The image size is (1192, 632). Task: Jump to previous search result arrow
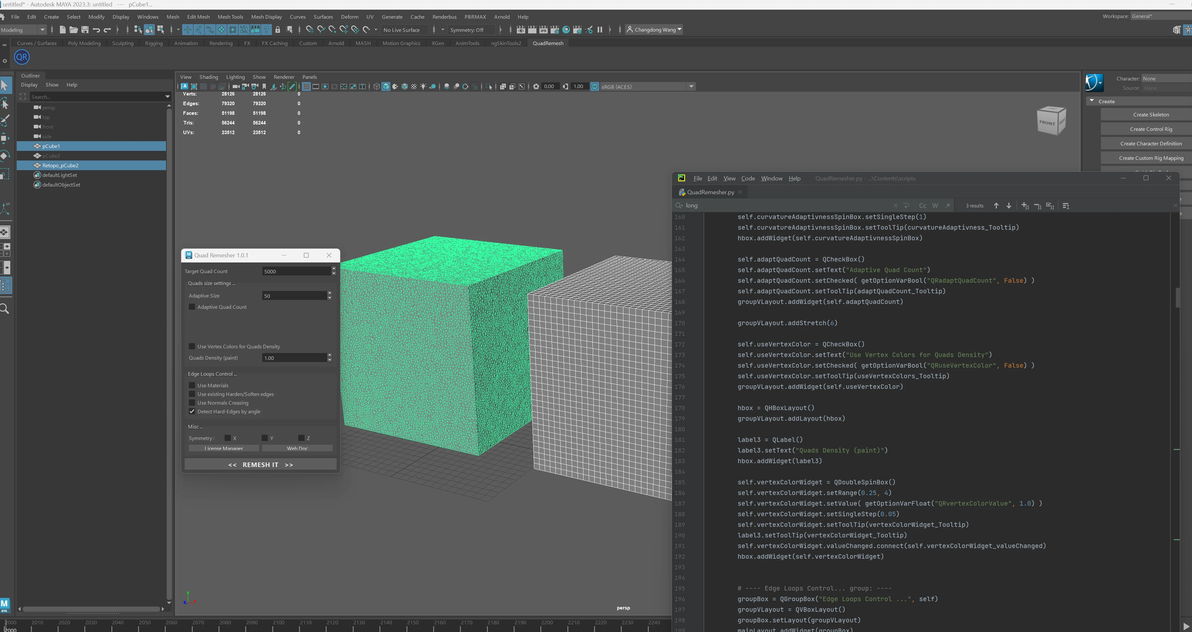click(x=996, y=206)
